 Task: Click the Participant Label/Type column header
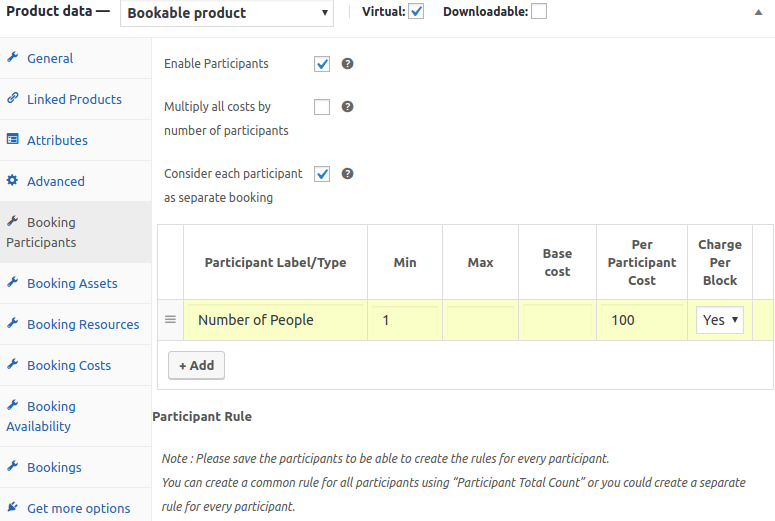pos(275,262)
